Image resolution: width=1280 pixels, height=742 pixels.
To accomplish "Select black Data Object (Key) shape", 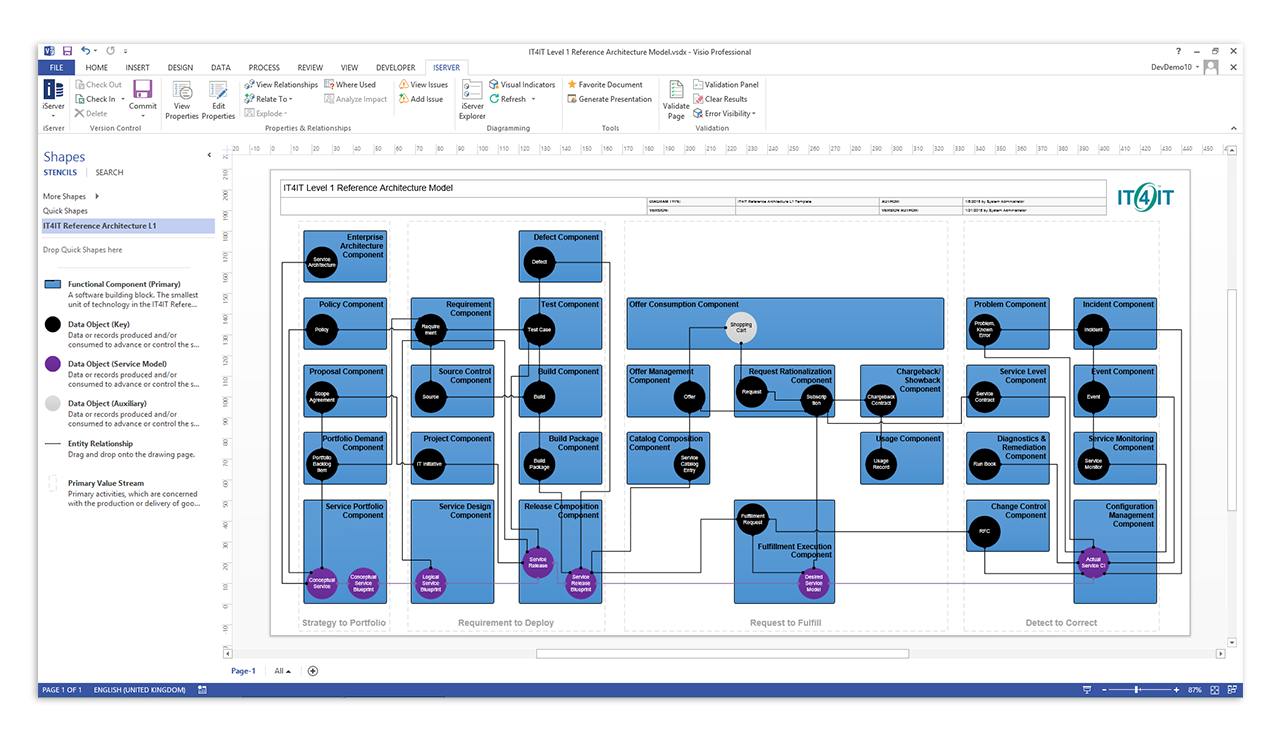I will point(52,325).
